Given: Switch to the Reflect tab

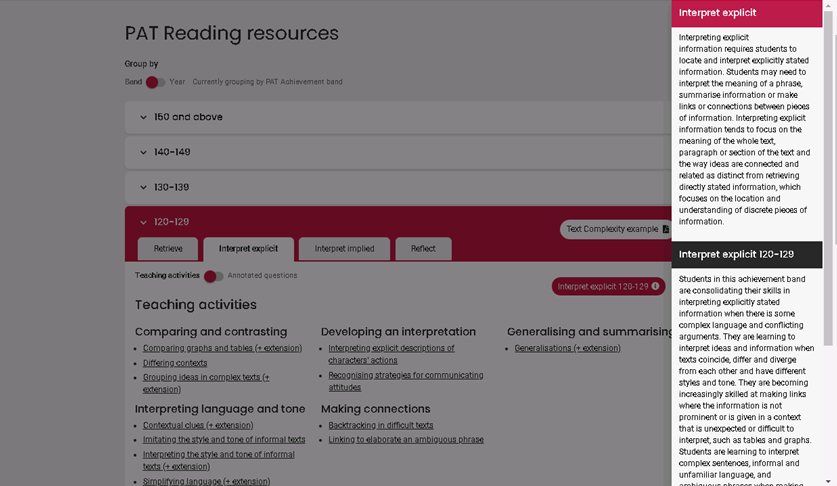Looking at the screenshot, I should pos(423,249).
